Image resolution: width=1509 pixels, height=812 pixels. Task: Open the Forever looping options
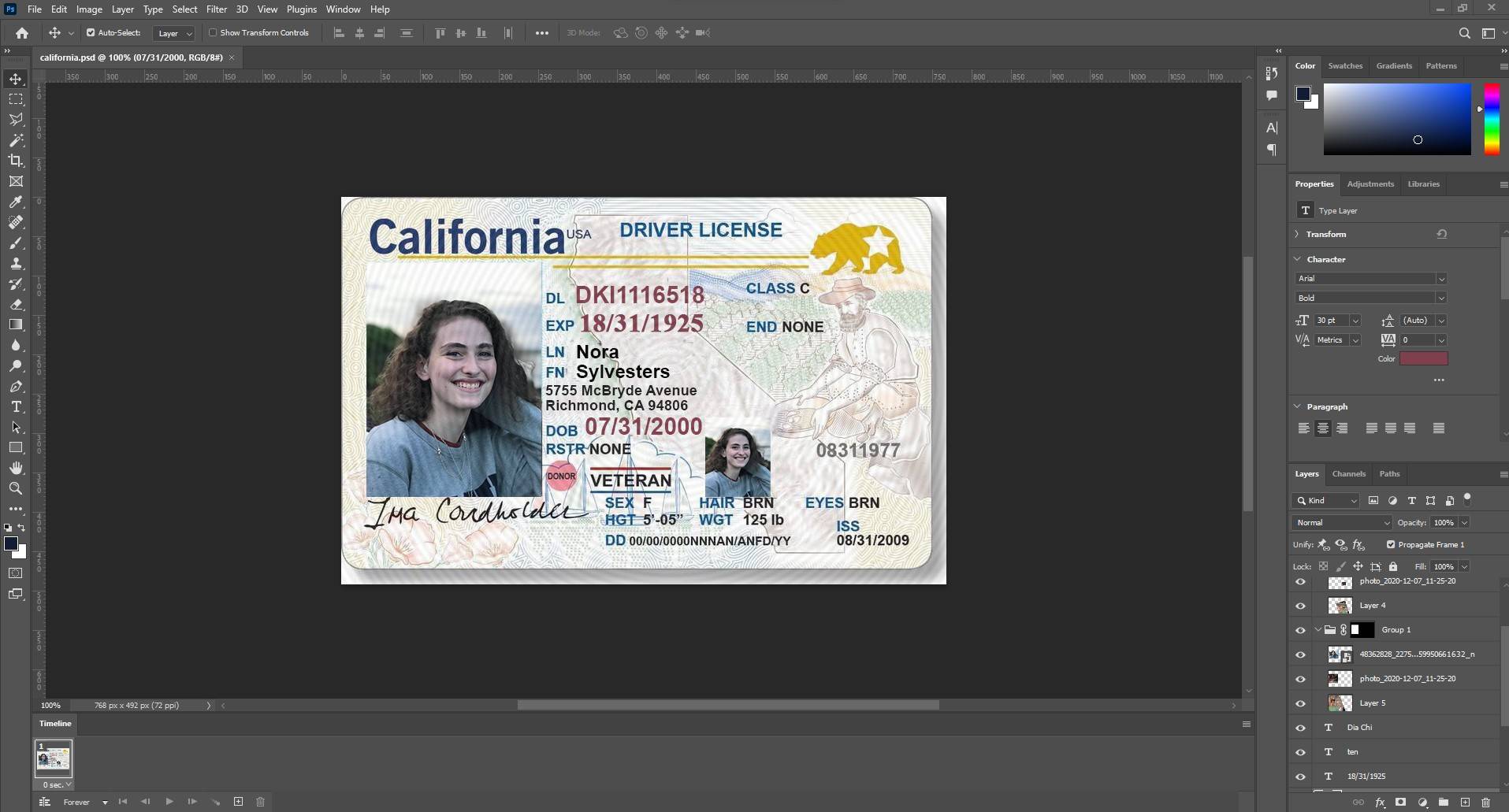tap(85, 803)
